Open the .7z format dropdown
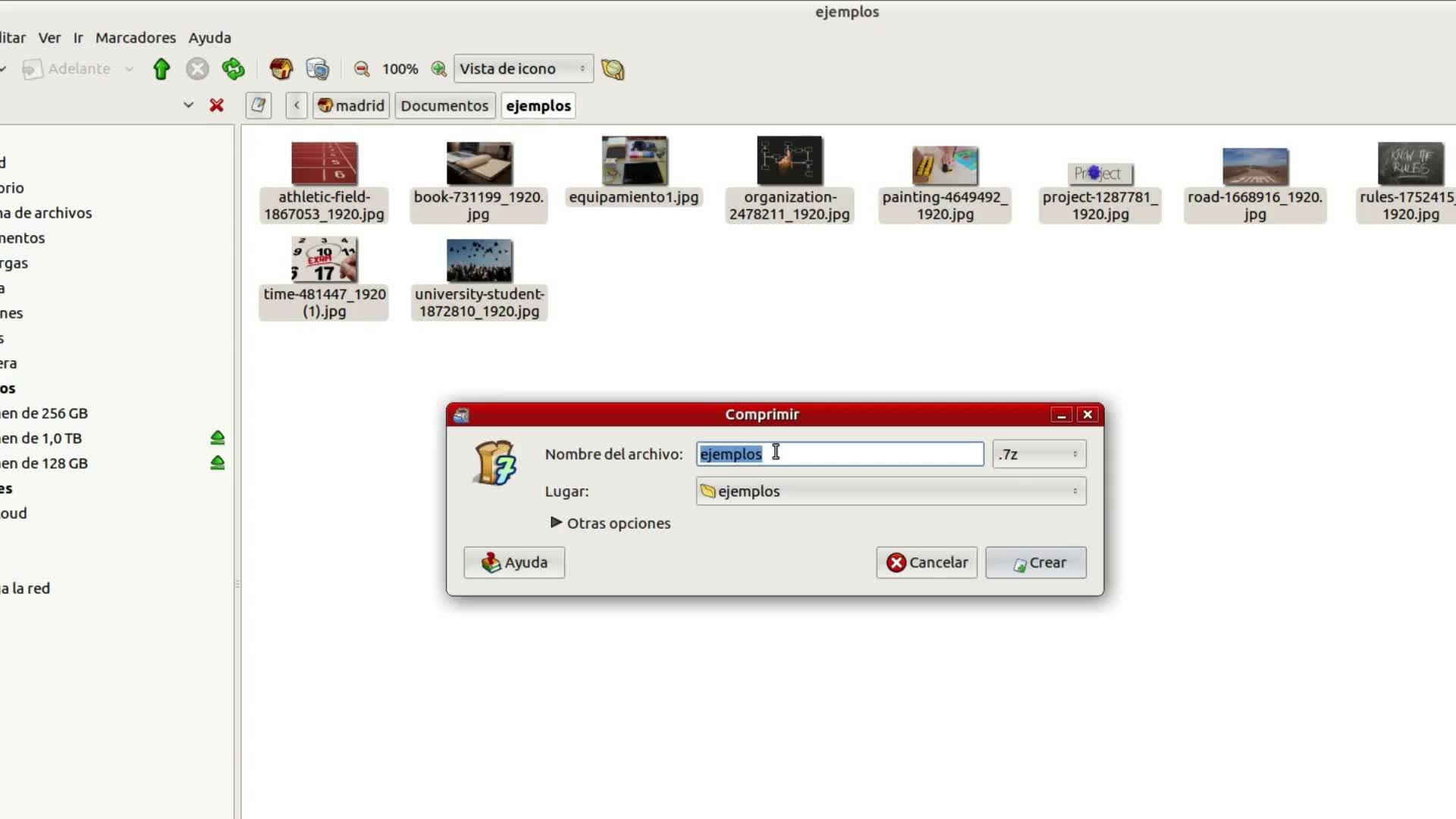Viewport: 1456px width, 819px height. click(x=1039, y=454)
